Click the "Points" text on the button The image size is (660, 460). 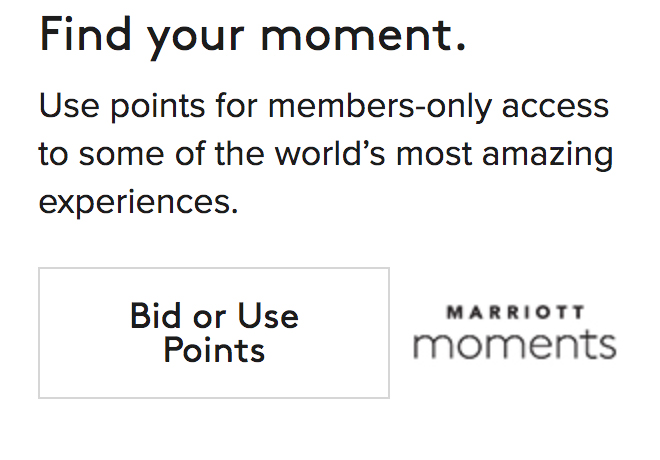tap(214, 350)
